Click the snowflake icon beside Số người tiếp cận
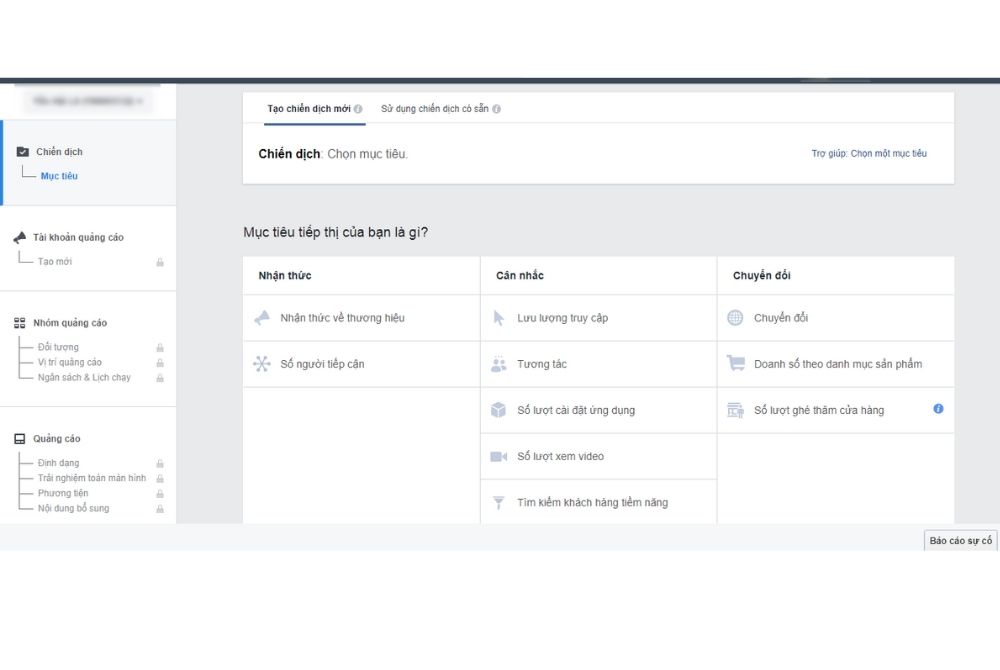Image resolution: width=1000 pixels, height=670 pixels. tap(262, 364)
